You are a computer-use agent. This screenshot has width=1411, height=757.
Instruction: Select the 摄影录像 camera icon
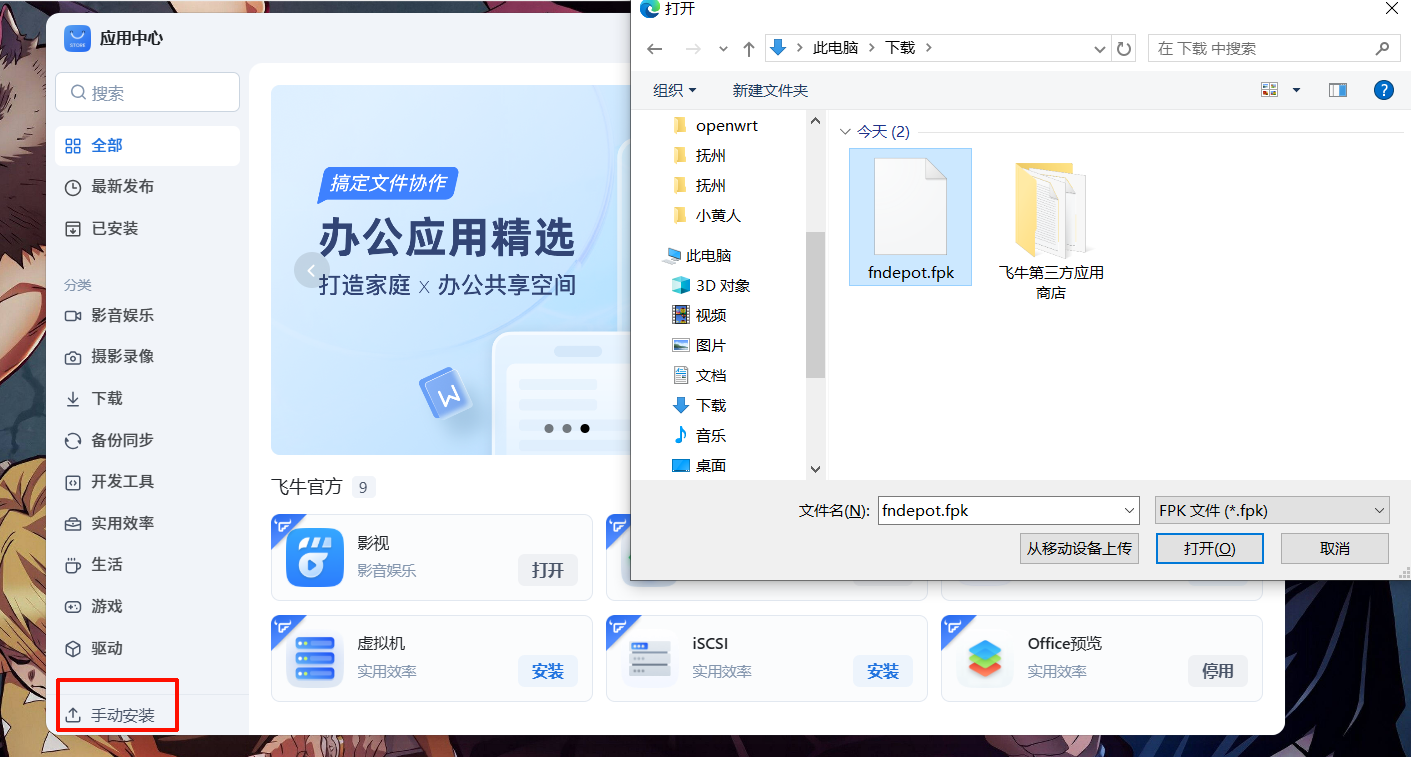(73, 357)
